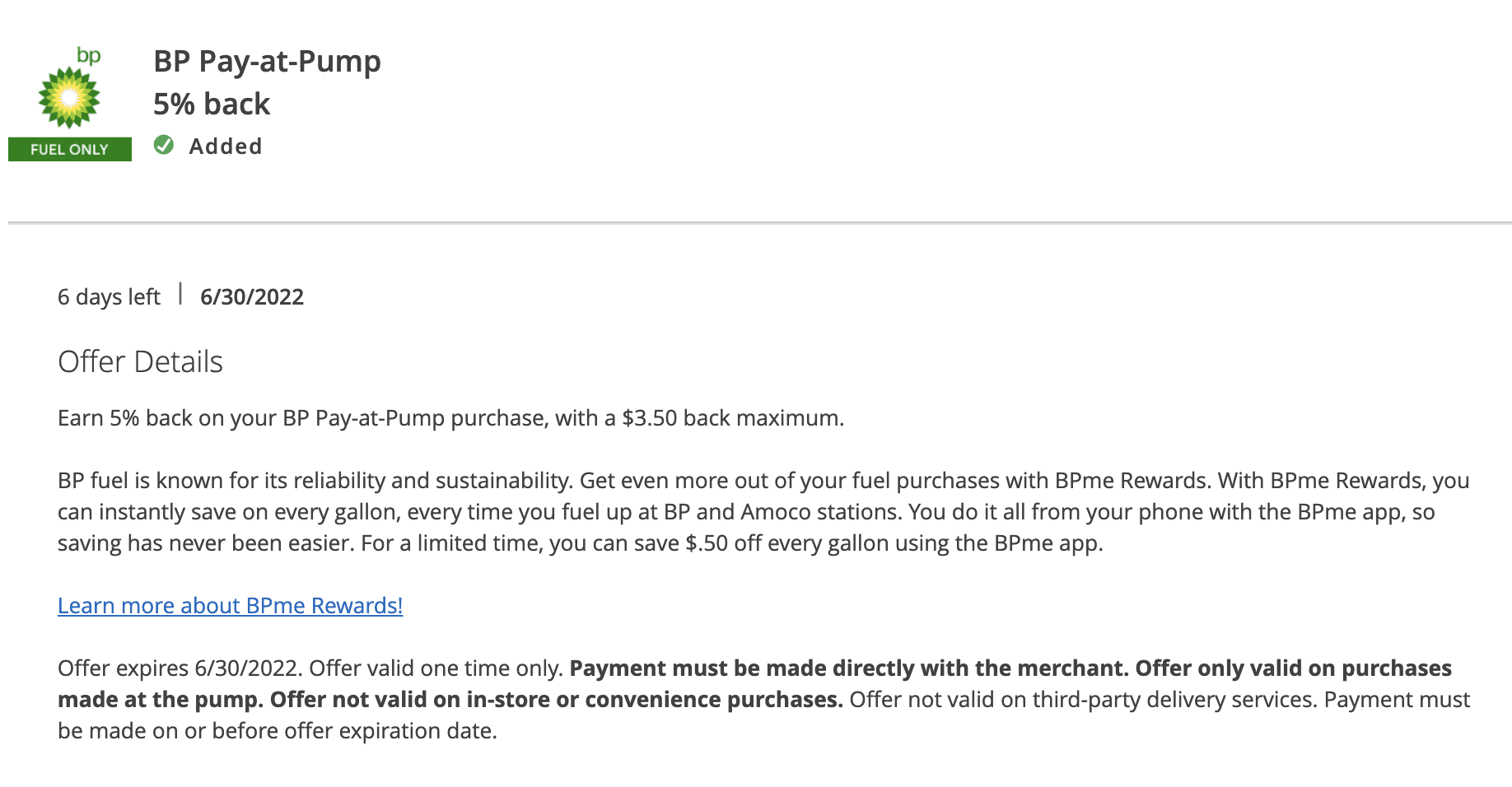Click the 6/30/2022 expiration date

(252, 297)
